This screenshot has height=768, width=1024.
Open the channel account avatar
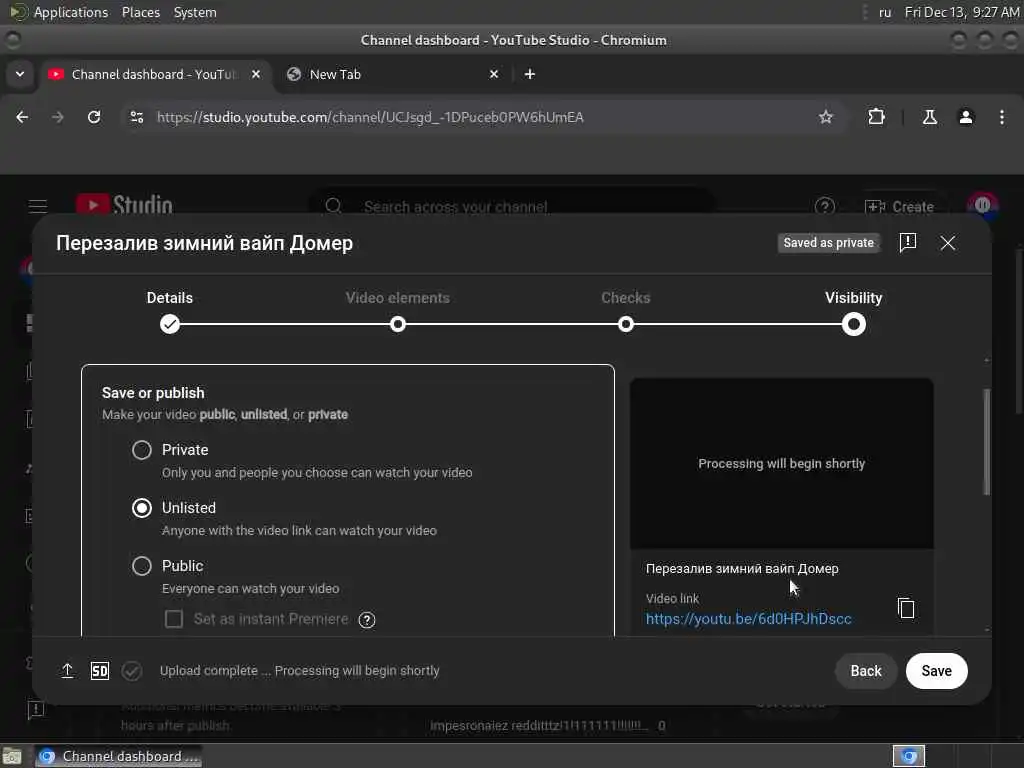point(983,206)
